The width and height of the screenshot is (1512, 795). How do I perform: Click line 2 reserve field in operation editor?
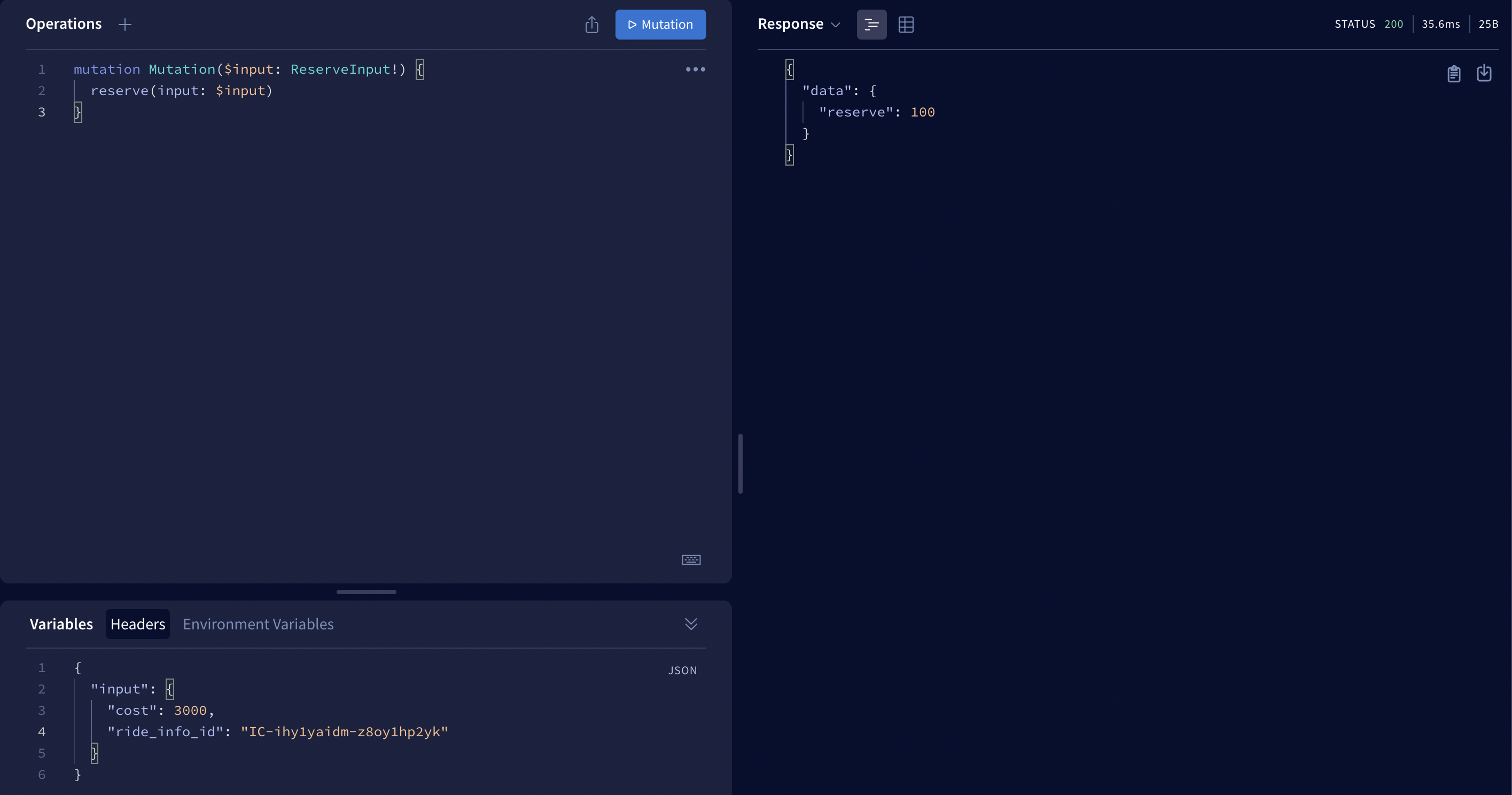pos(120,90)
